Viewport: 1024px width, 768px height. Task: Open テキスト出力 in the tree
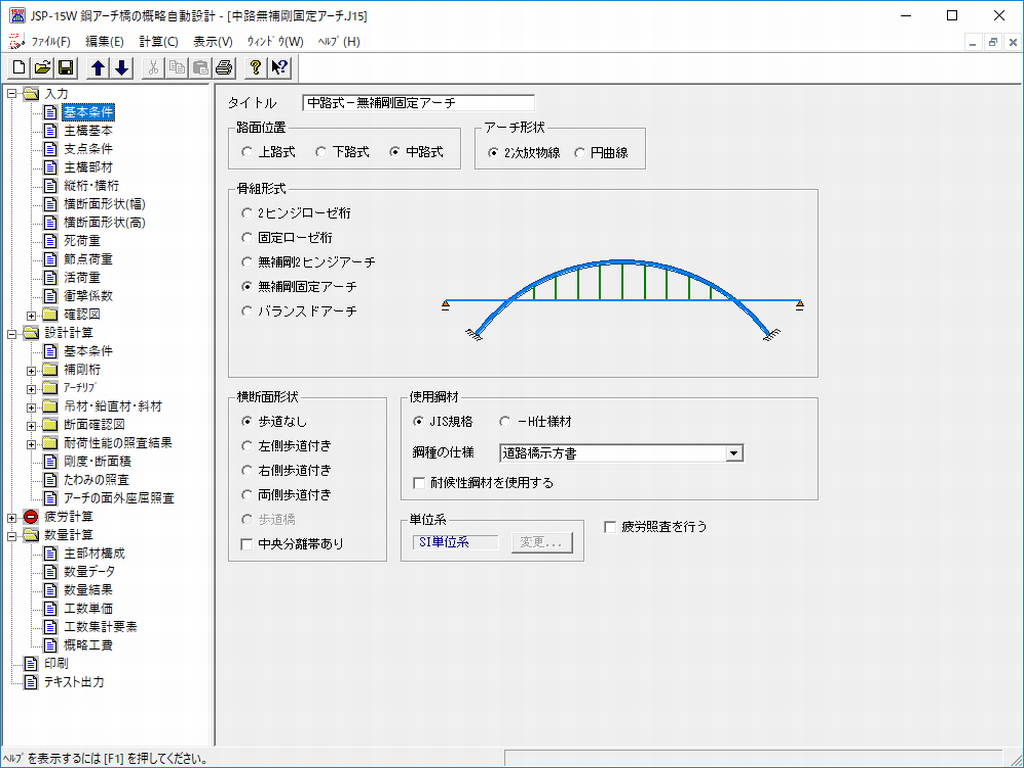point(73,682)
